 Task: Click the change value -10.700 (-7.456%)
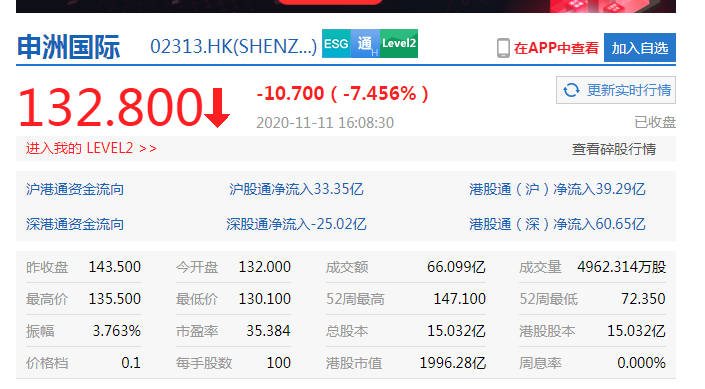coord(342,94)
